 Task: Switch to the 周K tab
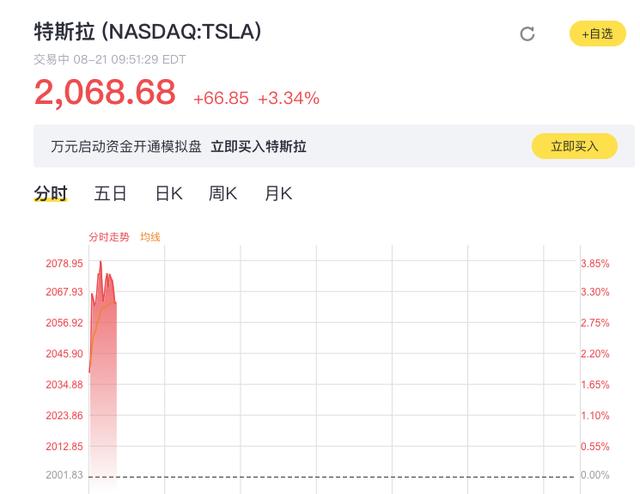coord(222,193)
